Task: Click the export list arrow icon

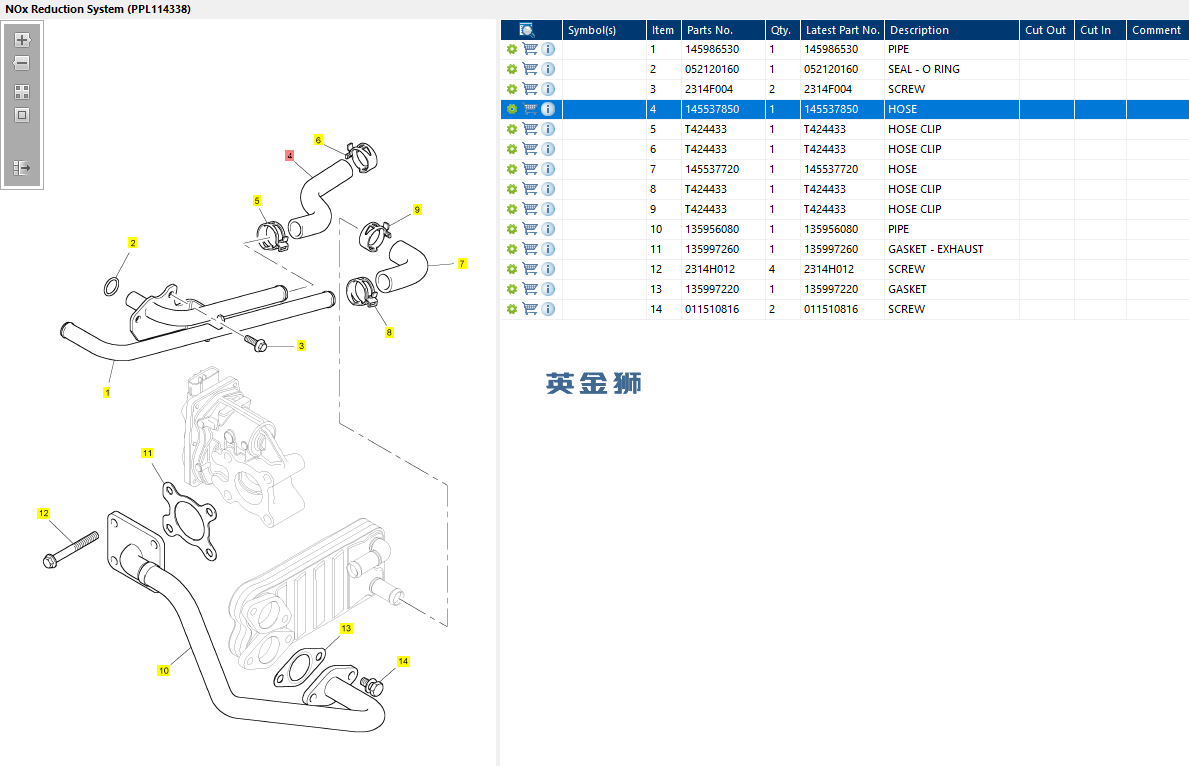Action: (x=22, y=167)
